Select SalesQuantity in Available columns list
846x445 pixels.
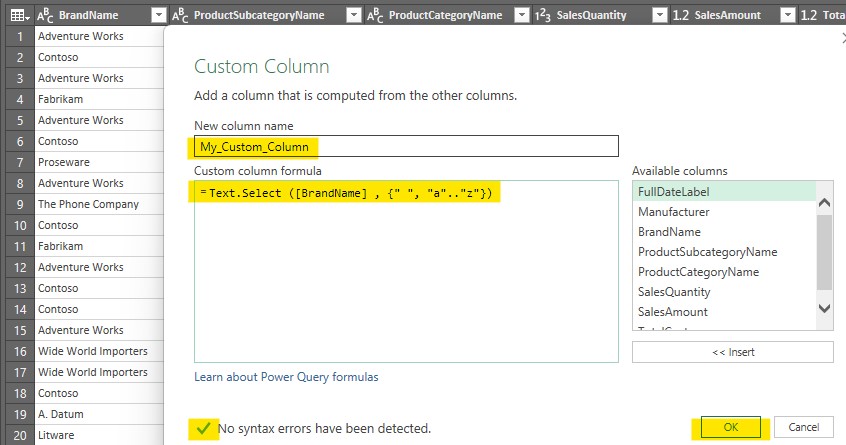point(674,292)
